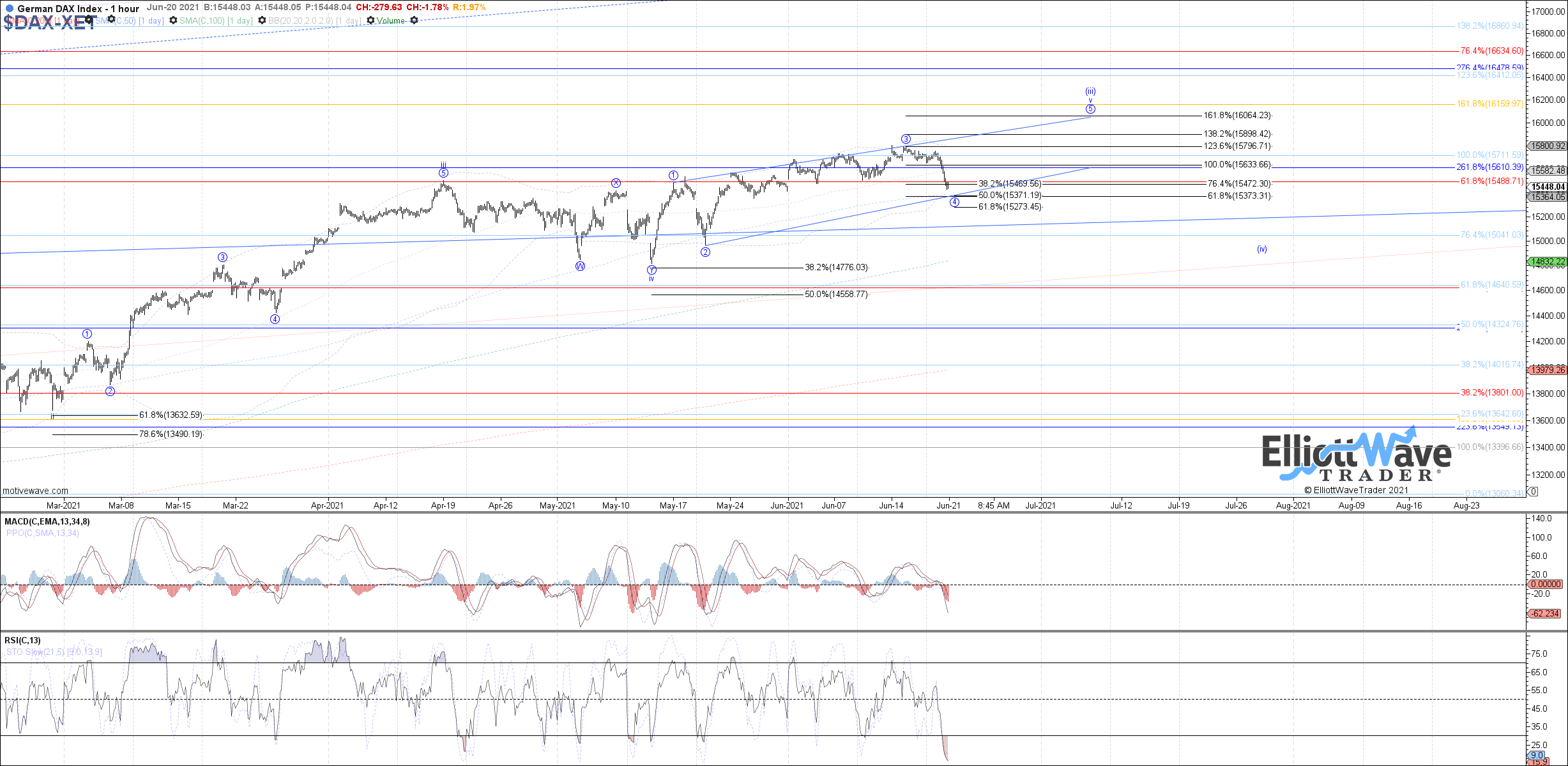Select Fibonacci label 123.6%(15796.71)
The image size is (1568, 766).
click(x=1238, y=146)
